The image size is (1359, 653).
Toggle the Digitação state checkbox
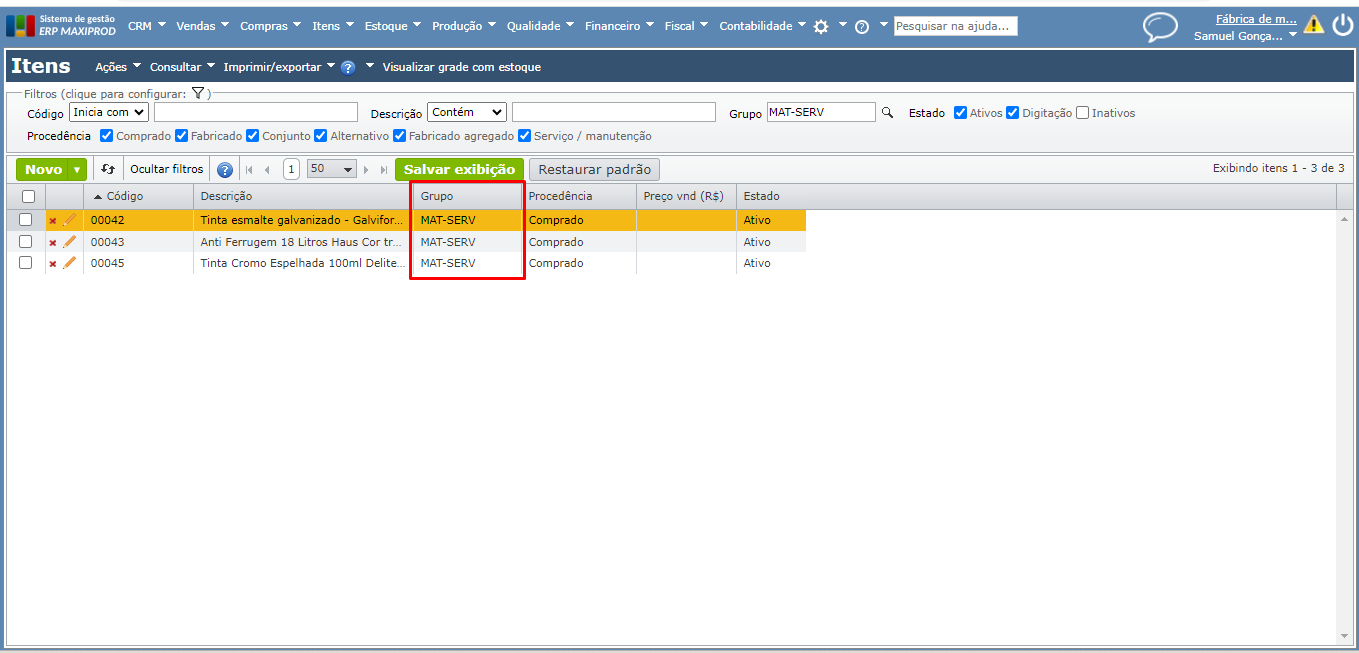(1012, 113)
